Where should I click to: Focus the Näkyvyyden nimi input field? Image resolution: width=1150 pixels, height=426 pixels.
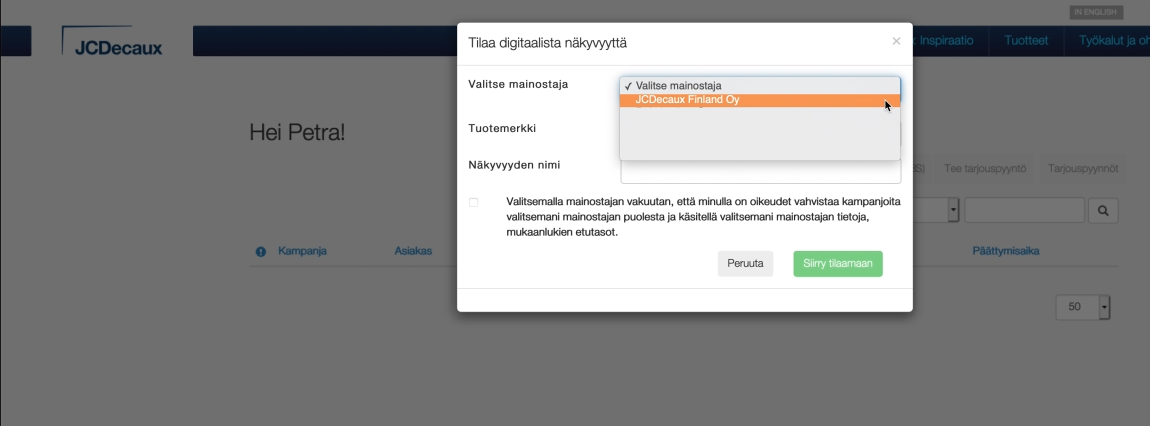click(x=761, y=173)
